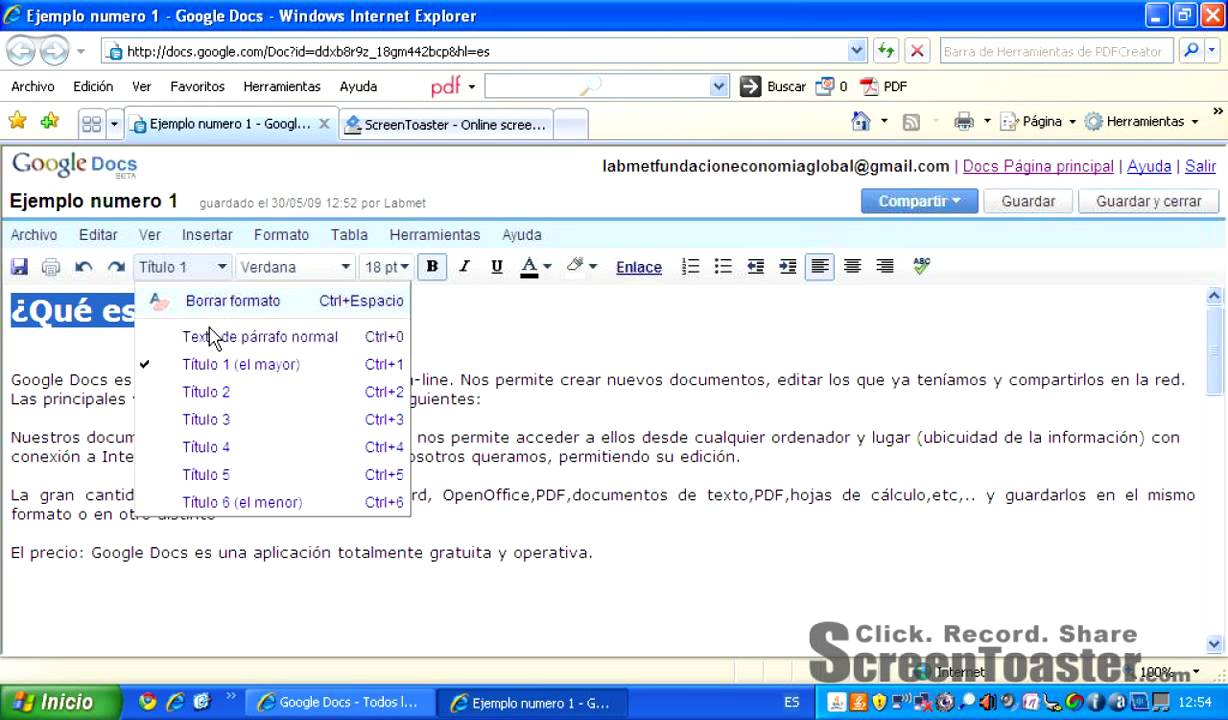The width and height of the screenshot is (1228, 720).
Task: Open the Docs Página principal link
Action: coord(1038,167)
